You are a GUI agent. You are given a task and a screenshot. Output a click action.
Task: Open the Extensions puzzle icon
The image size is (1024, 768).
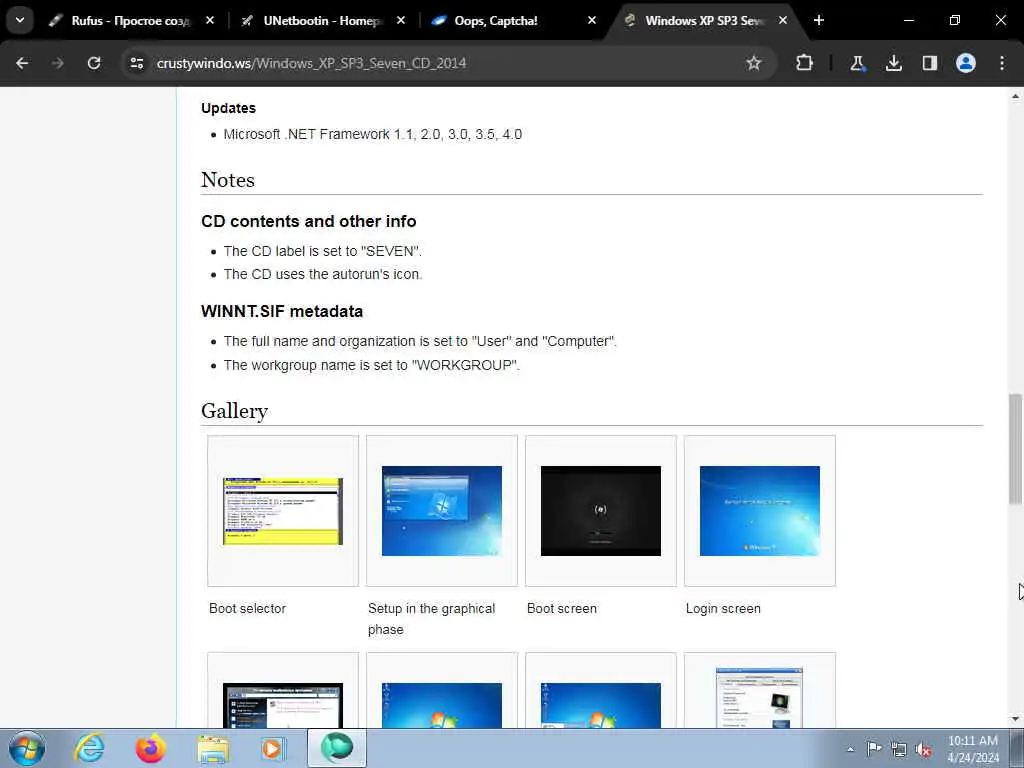point(805,63)
